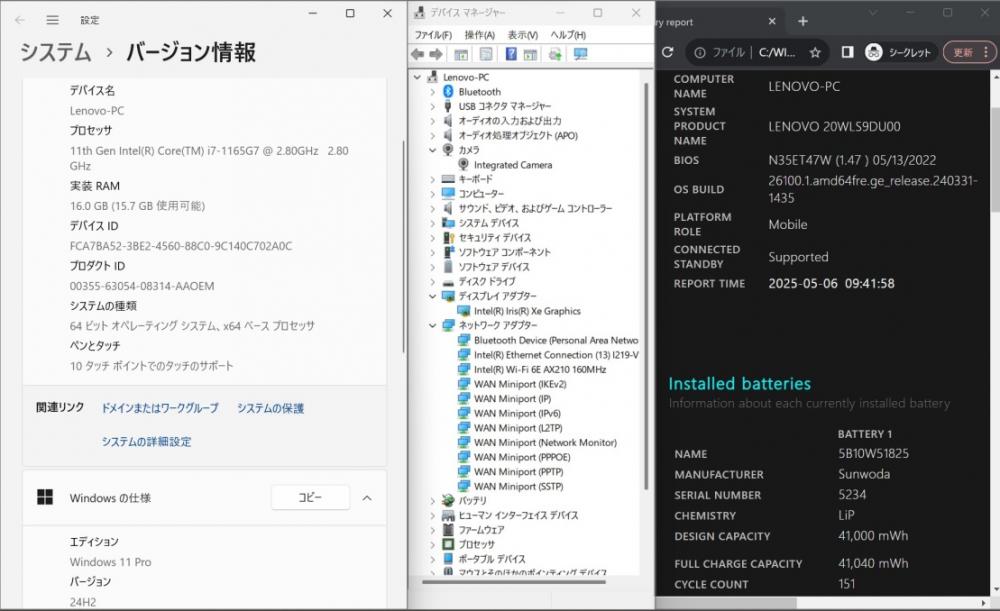This screenshot has width=1000, height=611.
Task: Open the 表示(V) menu
Action: pyautogui.click(x=523, y=35)
